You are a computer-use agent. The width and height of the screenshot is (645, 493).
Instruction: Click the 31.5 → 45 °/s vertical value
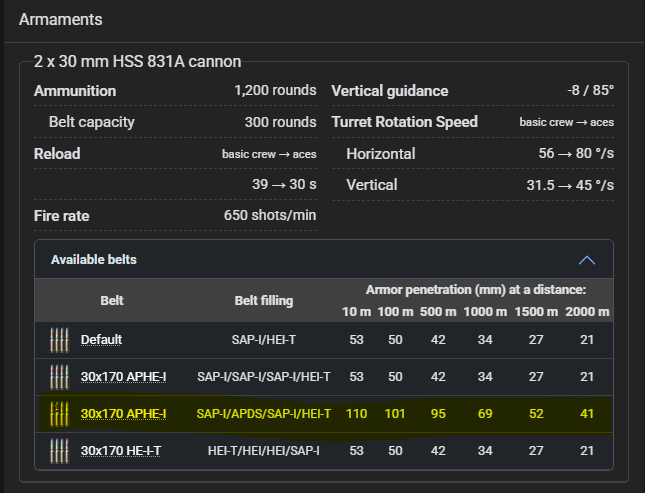[x=570, y=185]
